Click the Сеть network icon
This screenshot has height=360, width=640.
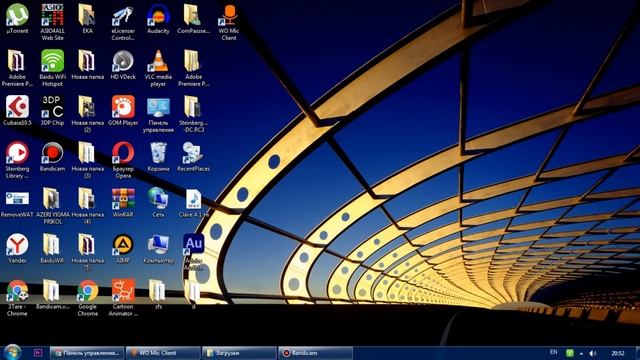[x=158, y=202]
